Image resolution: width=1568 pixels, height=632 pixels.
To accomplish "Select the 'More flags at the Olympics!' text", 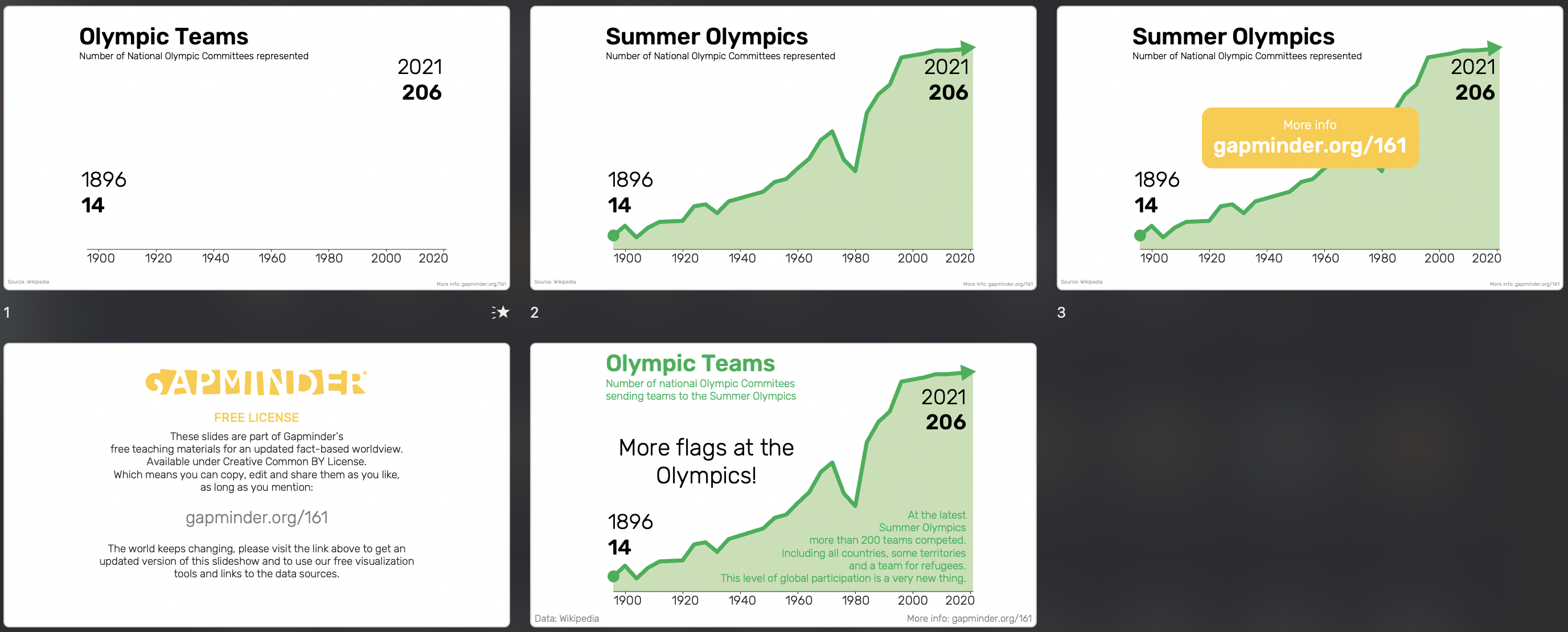I will 706,461.
